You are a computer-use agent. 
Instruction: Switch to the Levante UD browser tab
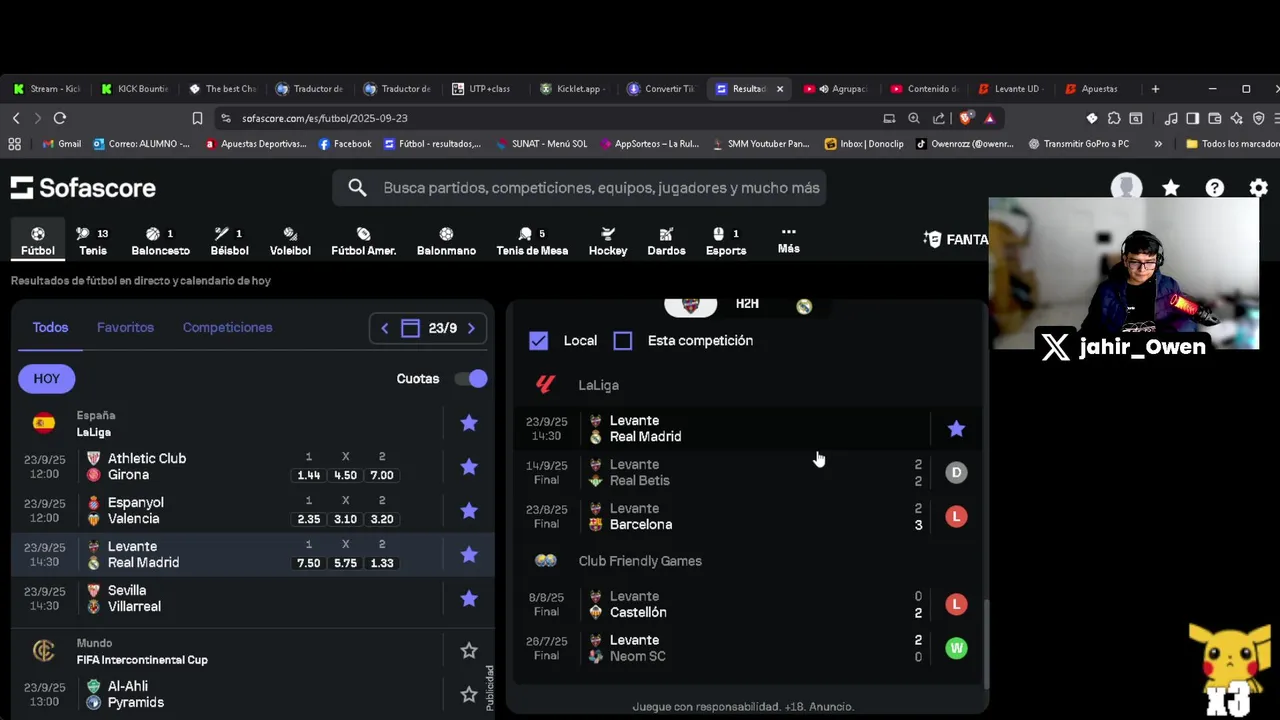click(1010, 89)
